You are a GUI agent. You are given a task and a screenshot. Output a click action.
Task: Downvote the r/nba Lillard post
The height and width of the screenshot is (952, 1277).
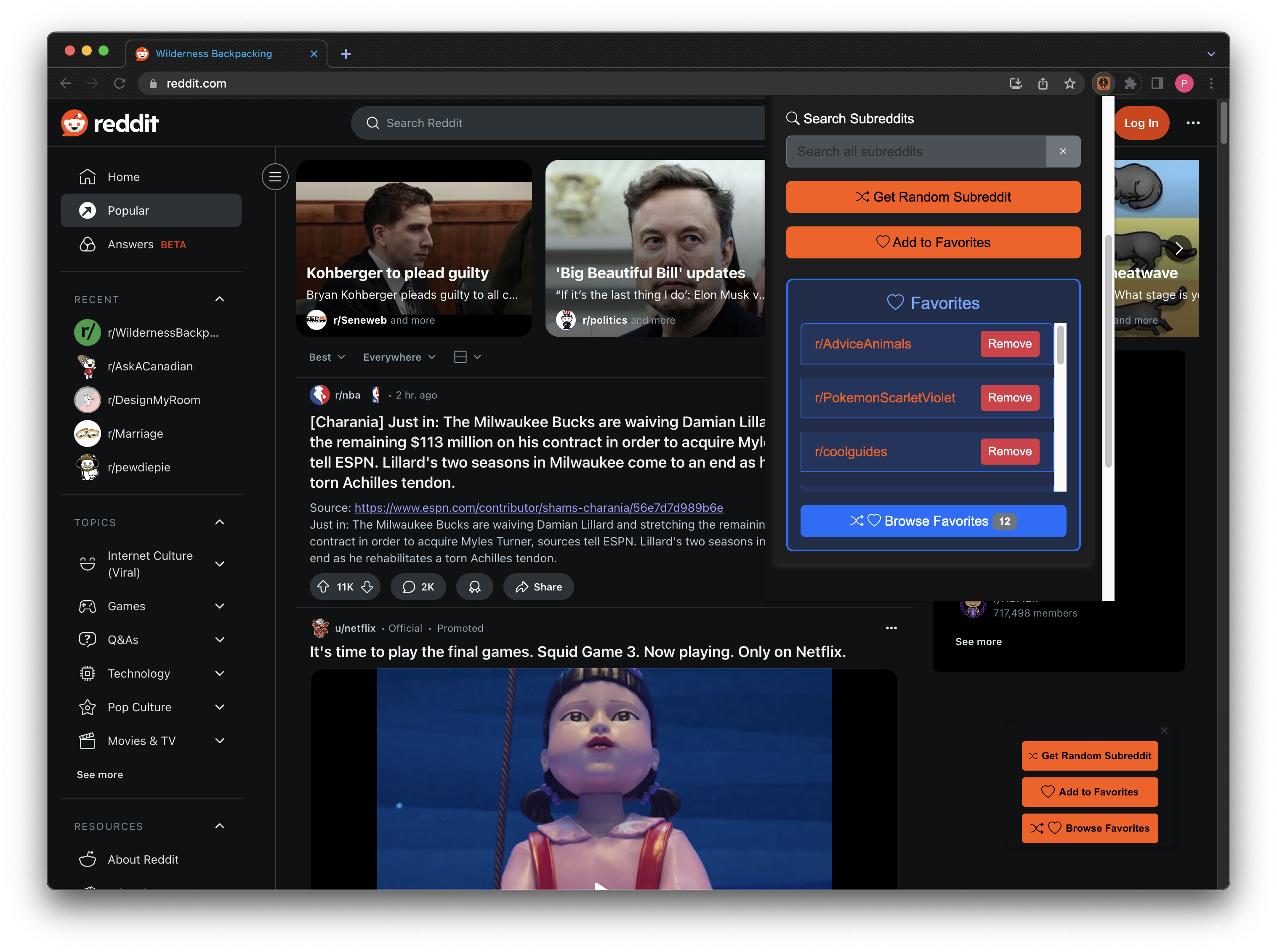(x=367, y=587)
